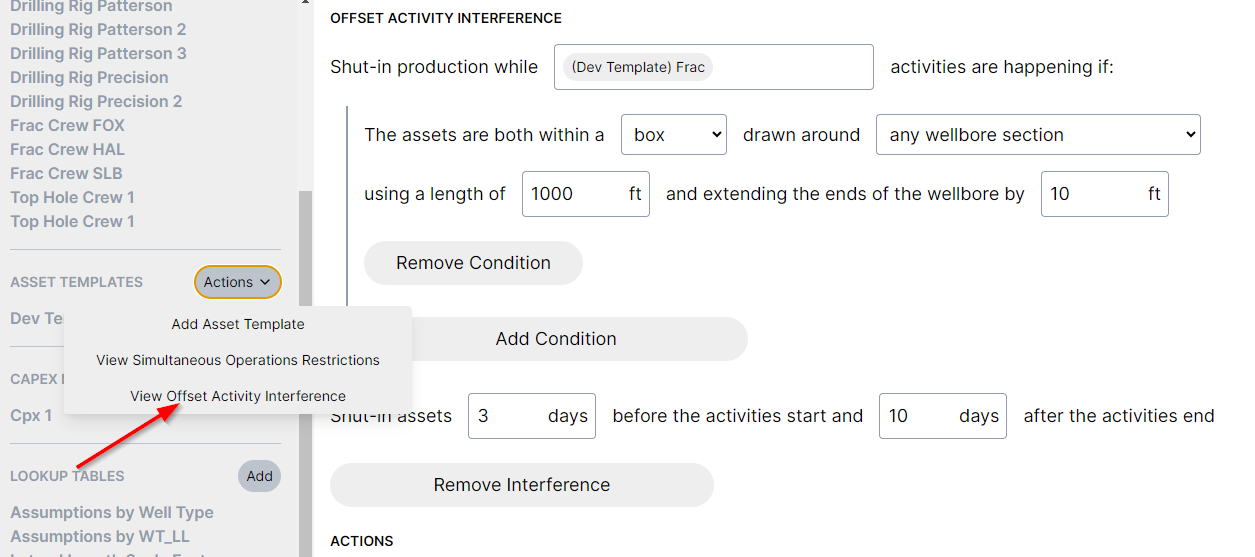Viewport: 1255px width, 557px height.
Task: Choose View Simultaneous Operations Restrictions
Action: (x=238, y=360)
